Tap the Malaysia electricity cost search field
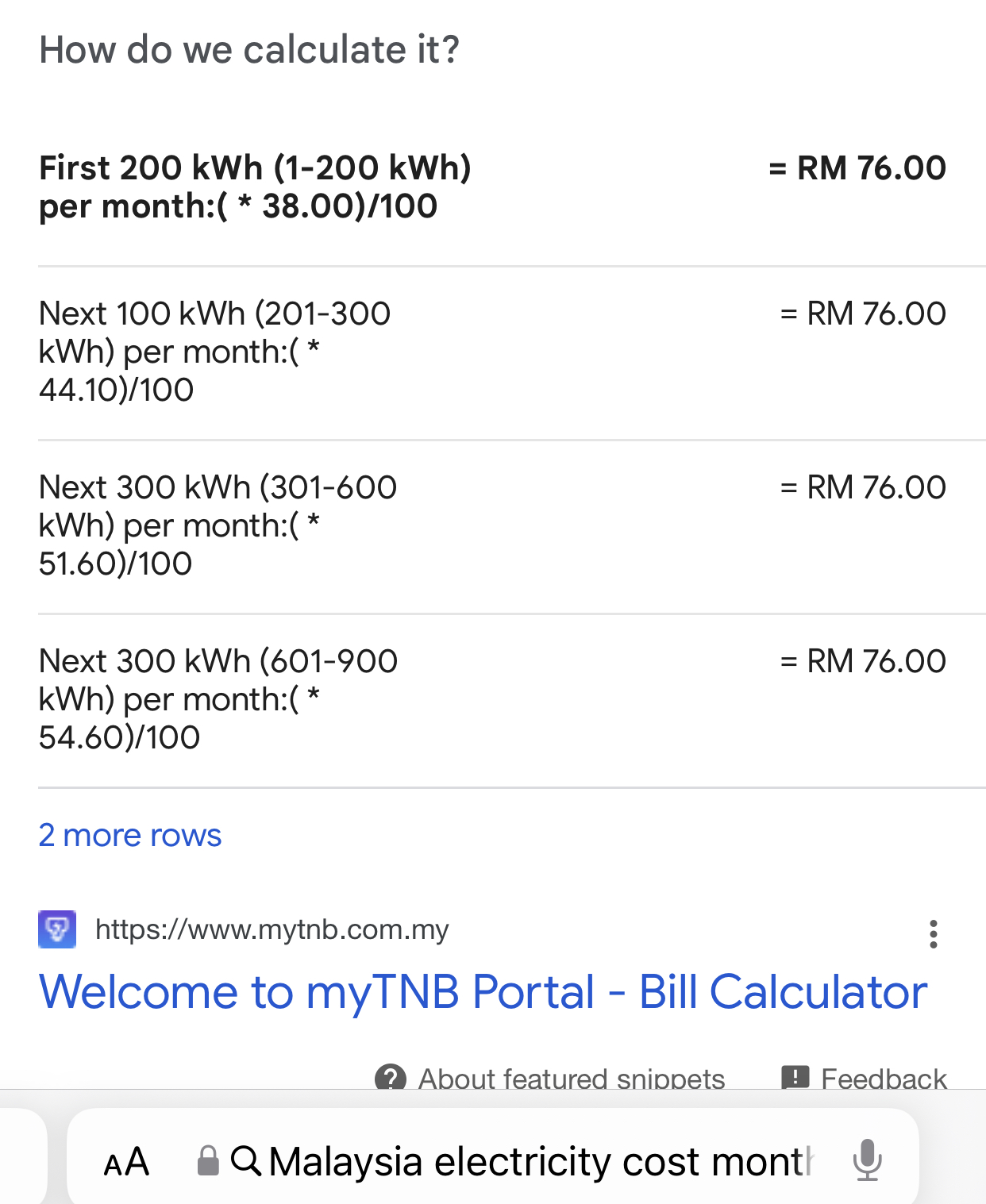Viewport: 986px width, 1204px height. point(540,1162)
